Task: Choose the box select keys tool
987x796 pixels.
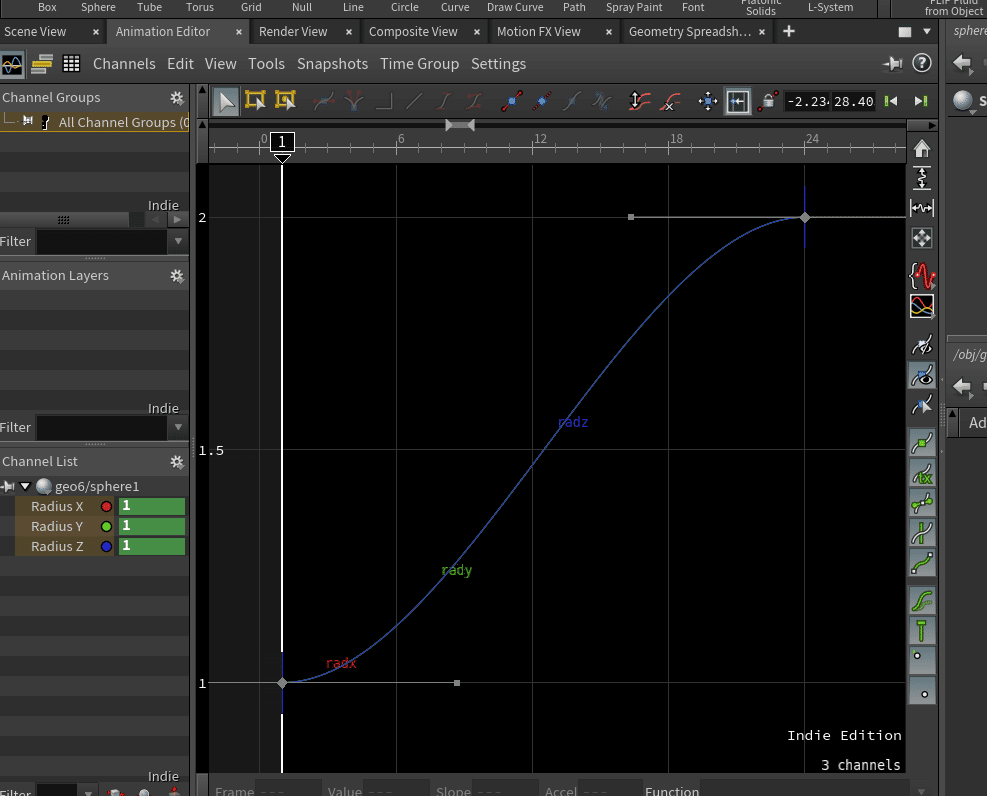Action: coord(256,101)
